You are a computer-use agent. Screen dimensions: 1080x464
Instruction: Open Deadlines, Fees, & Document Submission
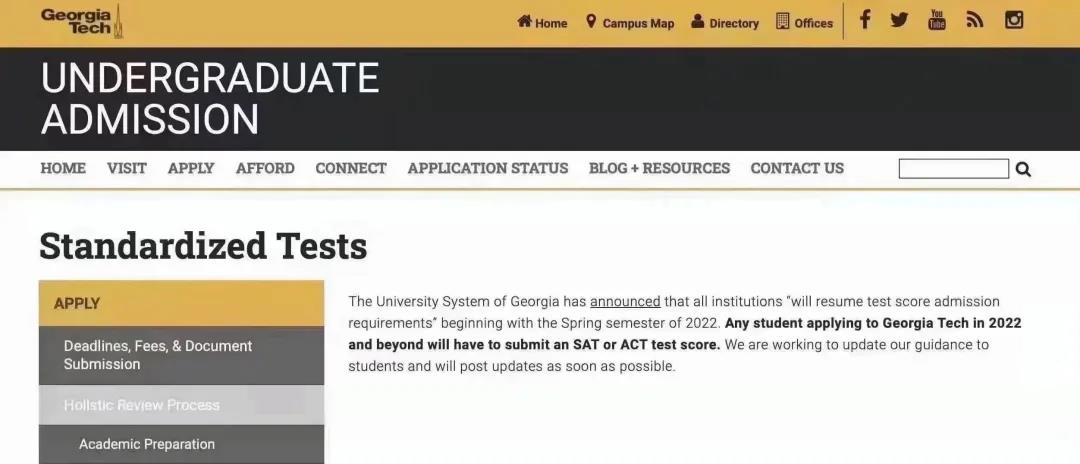click(158, 355)
